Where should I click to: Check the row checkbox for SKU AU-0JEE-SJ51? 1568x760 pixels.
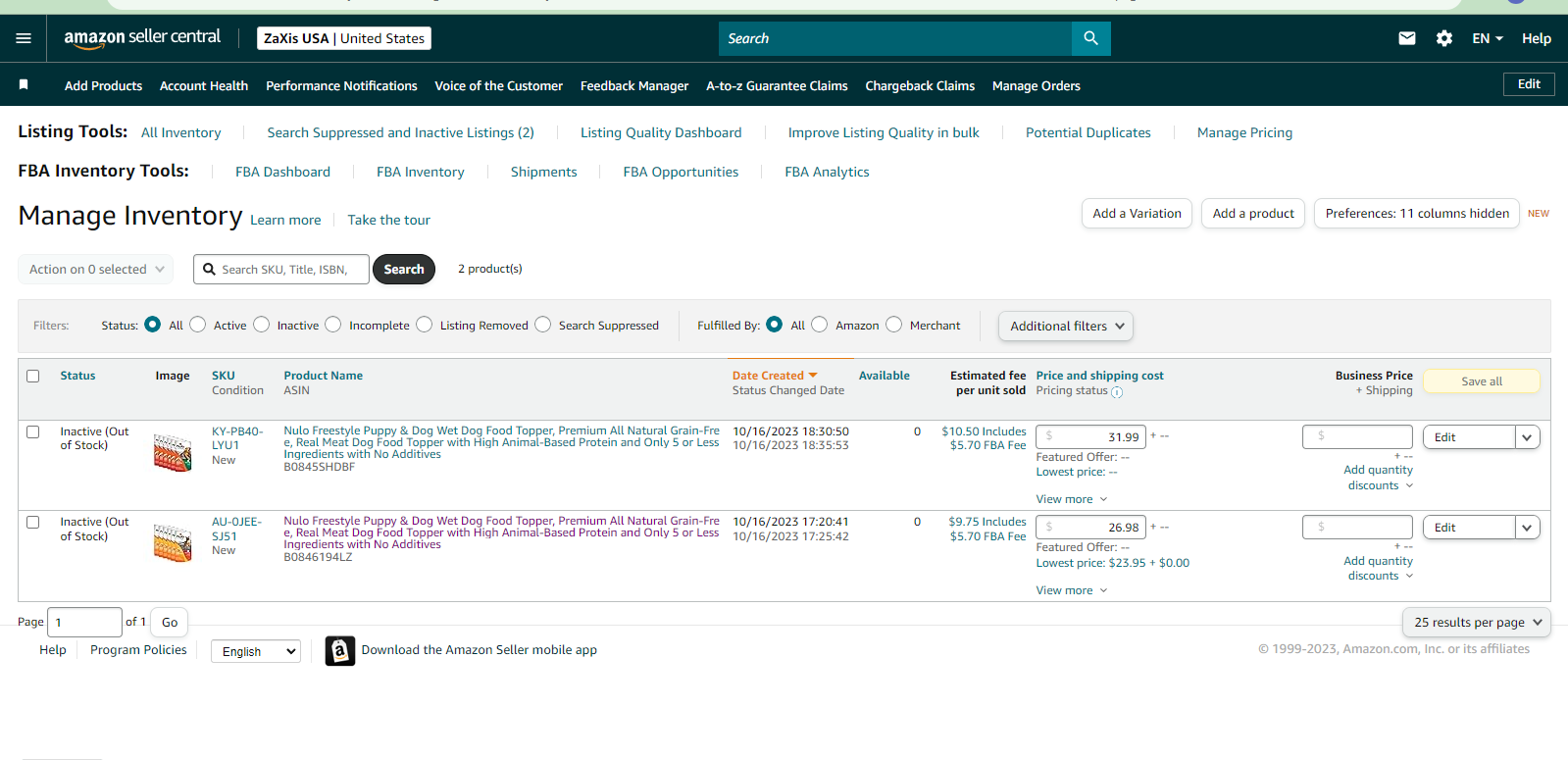[33, 522]
